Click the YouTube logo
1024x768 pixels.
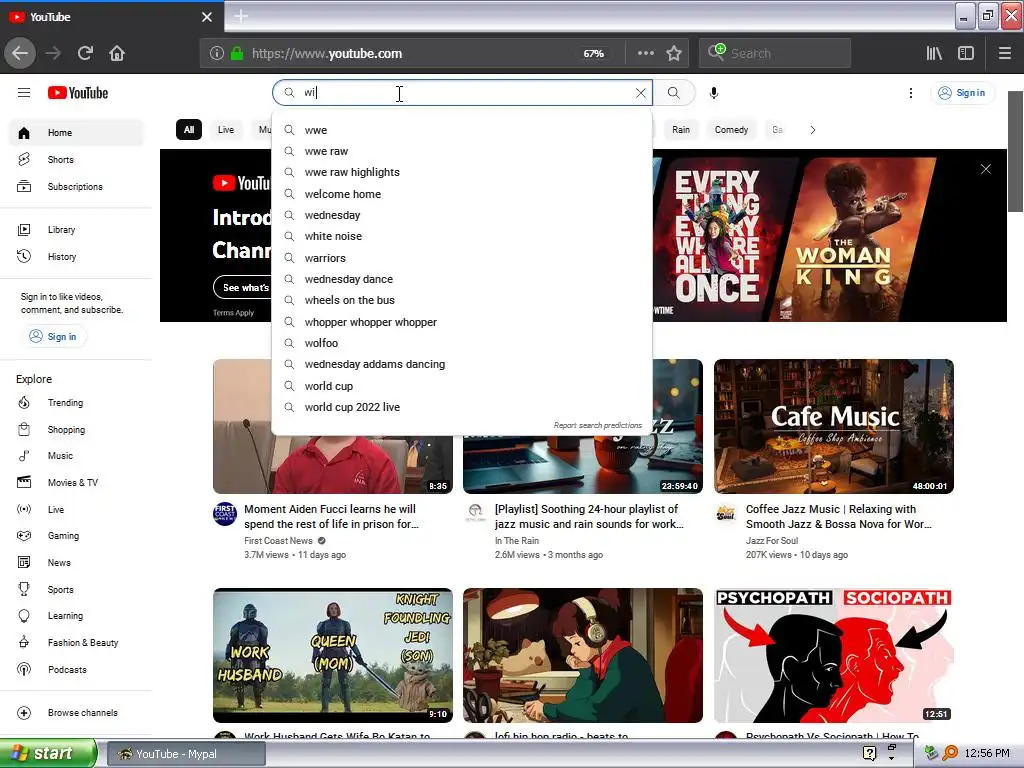tap(78, 93)
